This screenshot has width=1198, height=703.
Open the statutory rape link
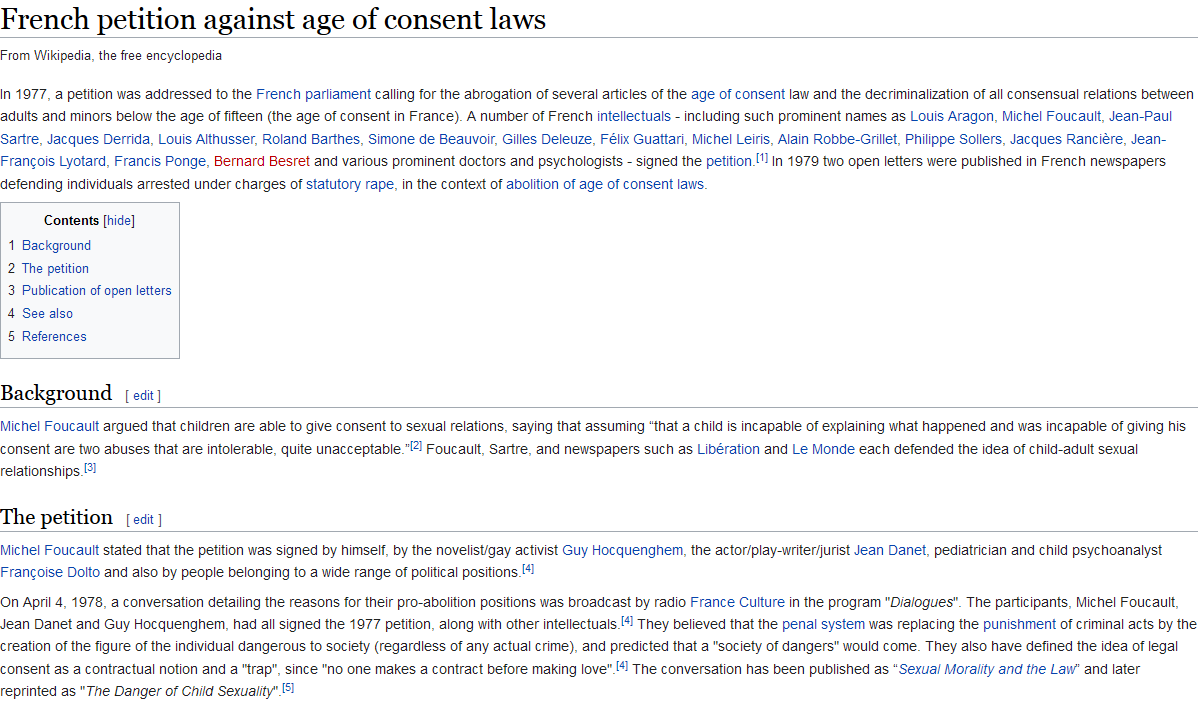(x=350, y=184)
